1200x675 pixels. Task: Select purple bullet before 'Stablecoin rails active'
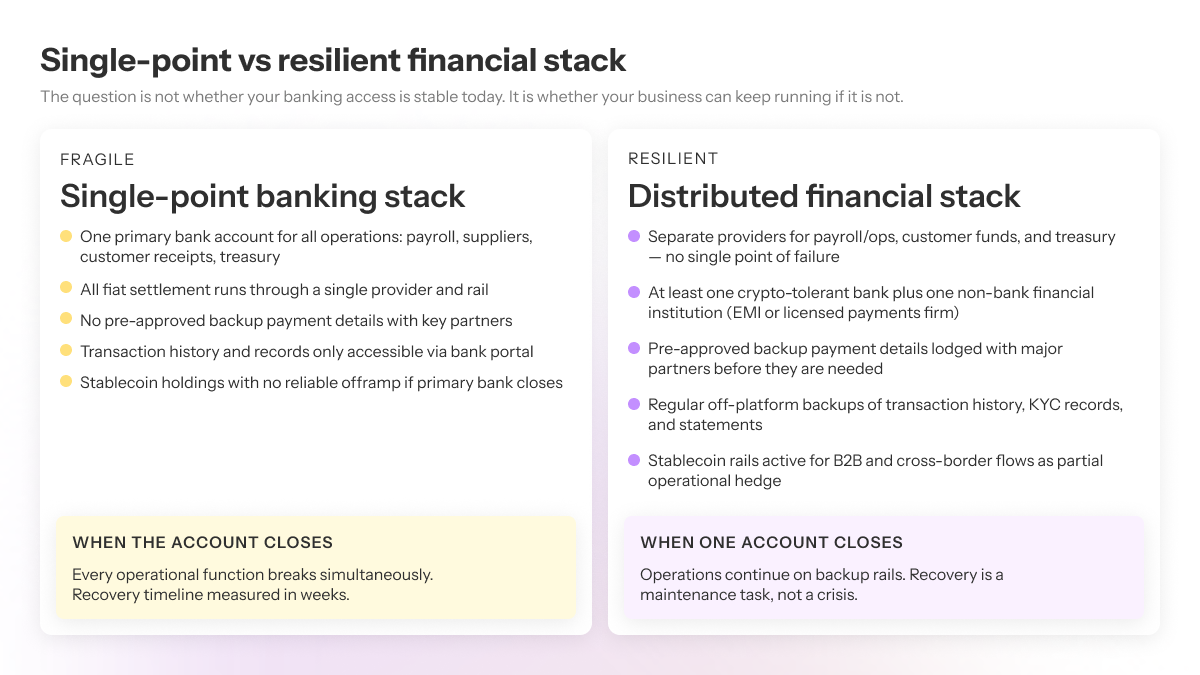tap(634, 460)
